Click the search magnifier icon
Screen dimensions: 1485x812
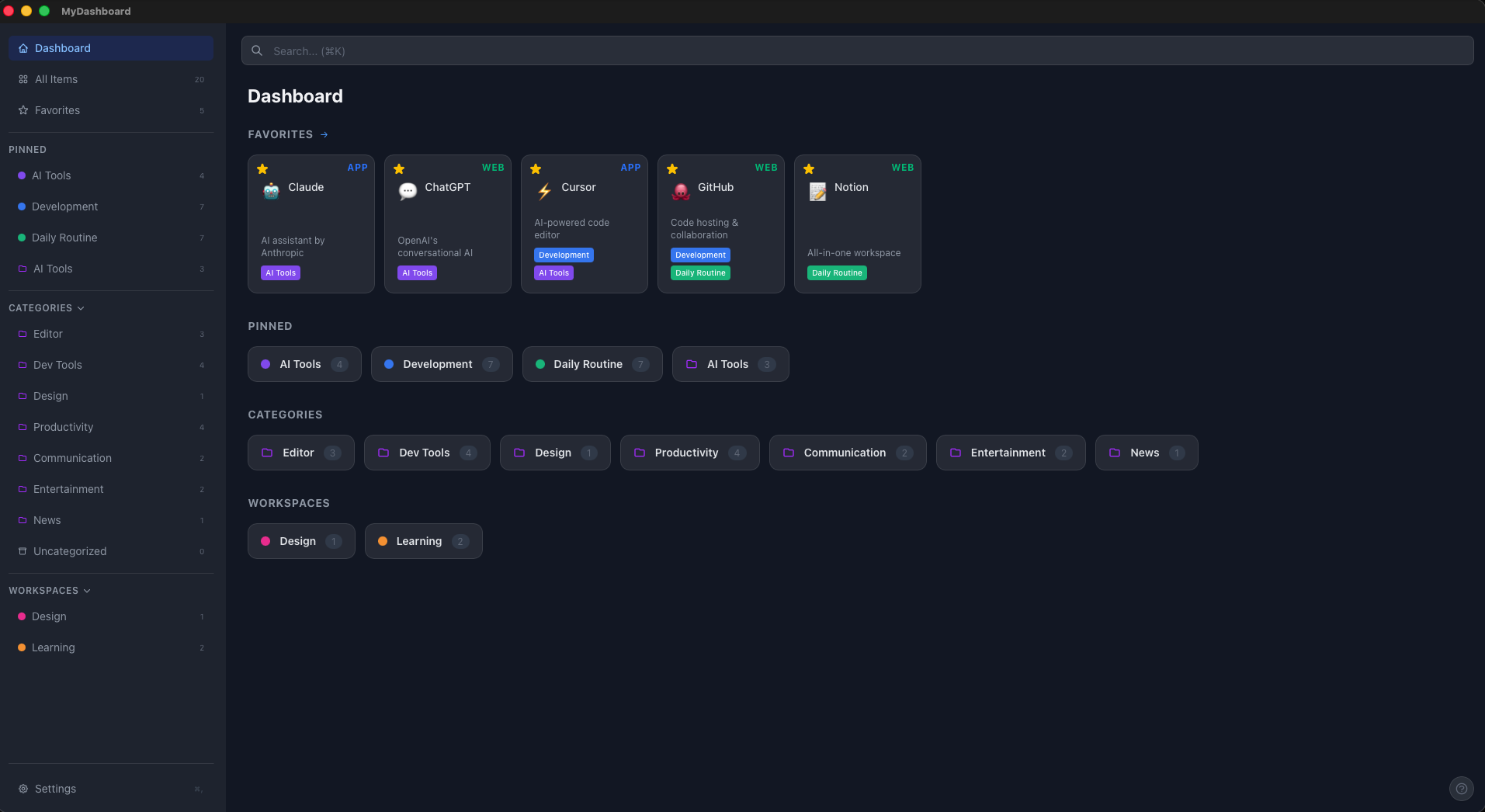click(257, 50)
